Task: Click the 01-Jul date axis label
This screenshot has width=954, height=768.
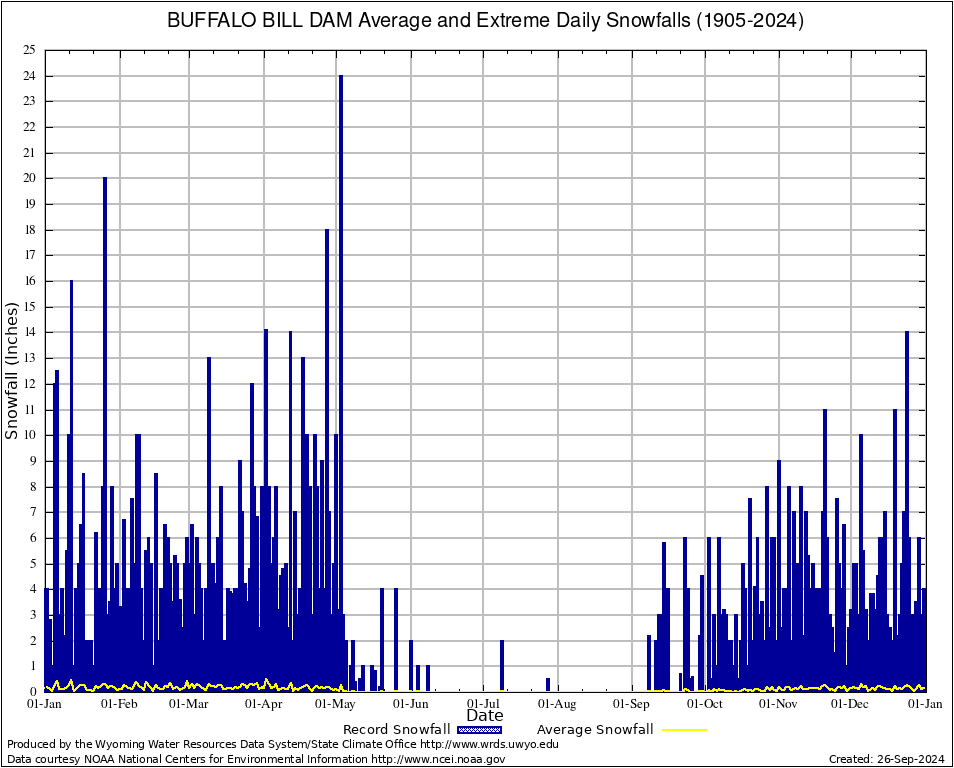Action: click(485, 704)
